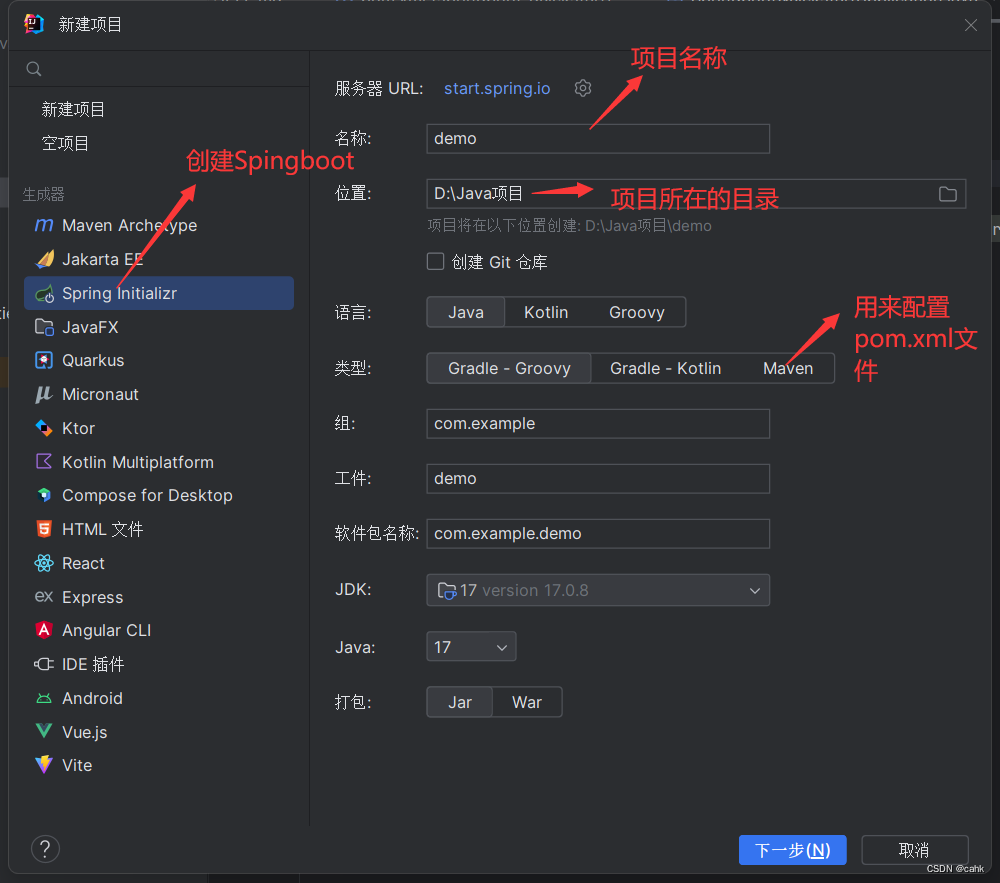Click the Vite lightning icon
1000x883 pixels.
[44, 764]
